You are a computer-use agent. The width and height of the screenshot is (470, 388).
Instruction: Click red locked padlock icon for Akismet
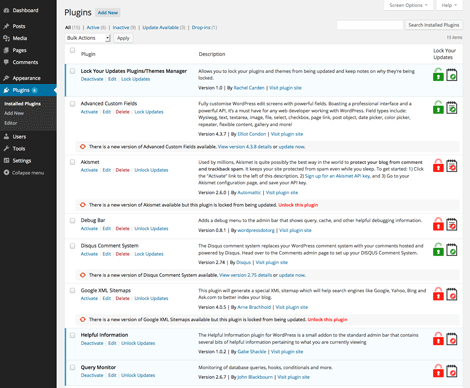pos(438,165)
